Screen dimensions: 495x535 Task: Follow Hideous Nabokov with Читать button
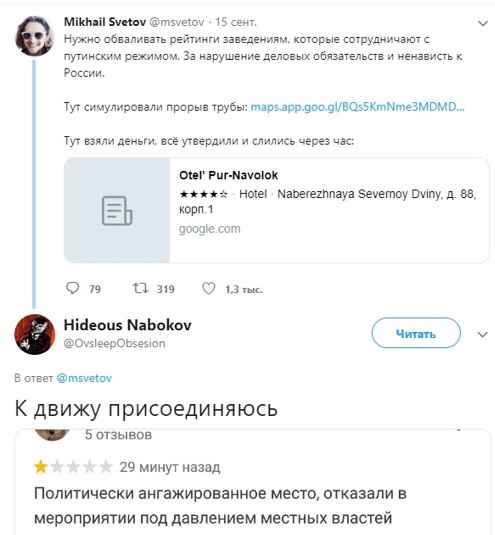coord(416,333)
